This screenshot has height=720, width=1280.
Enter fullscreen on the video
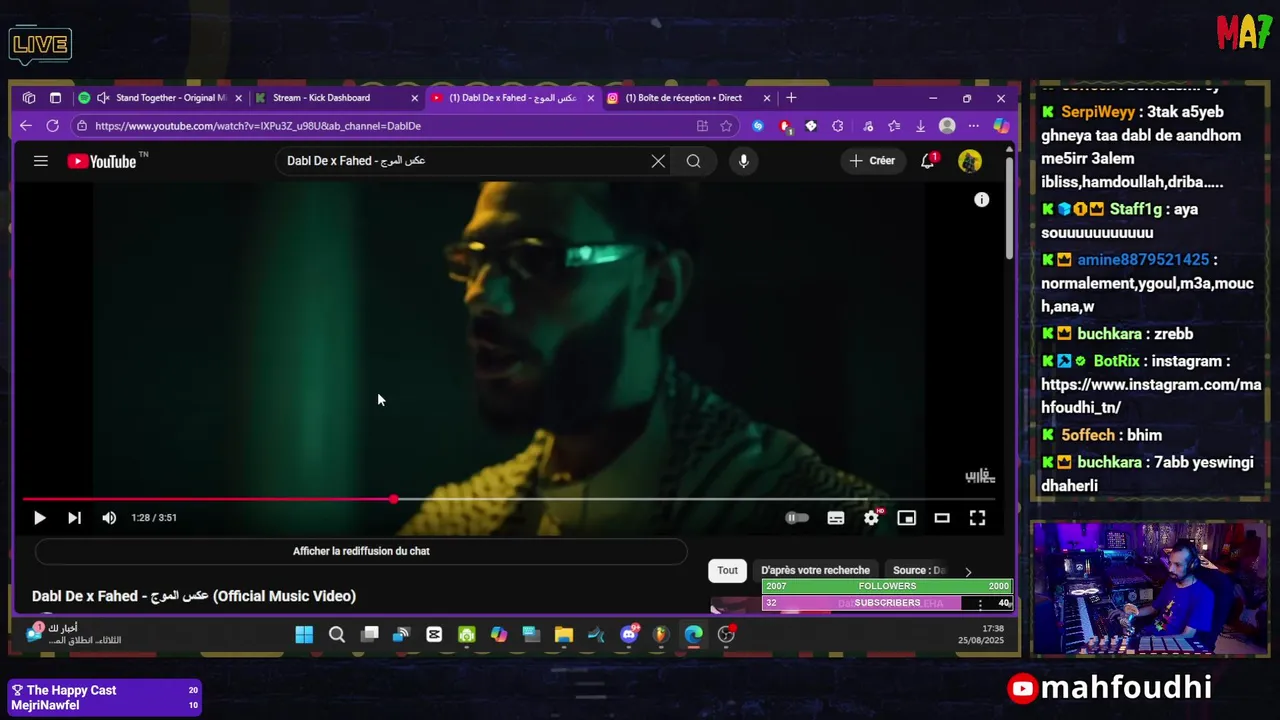coord(977,518)
